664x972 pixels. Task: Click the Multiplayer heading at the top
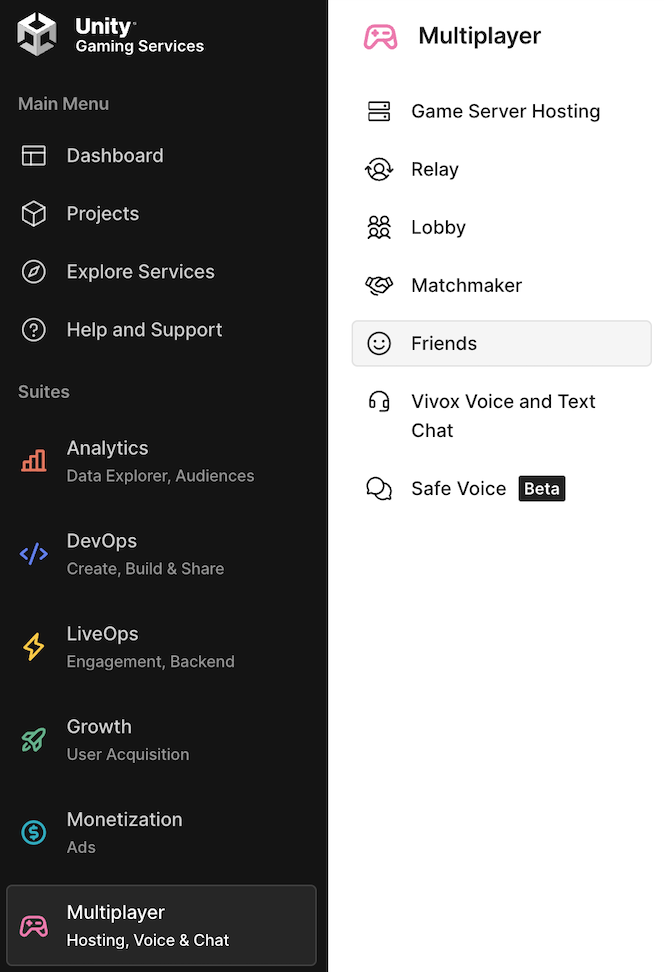pyautogui.click(x=479, y=36)
